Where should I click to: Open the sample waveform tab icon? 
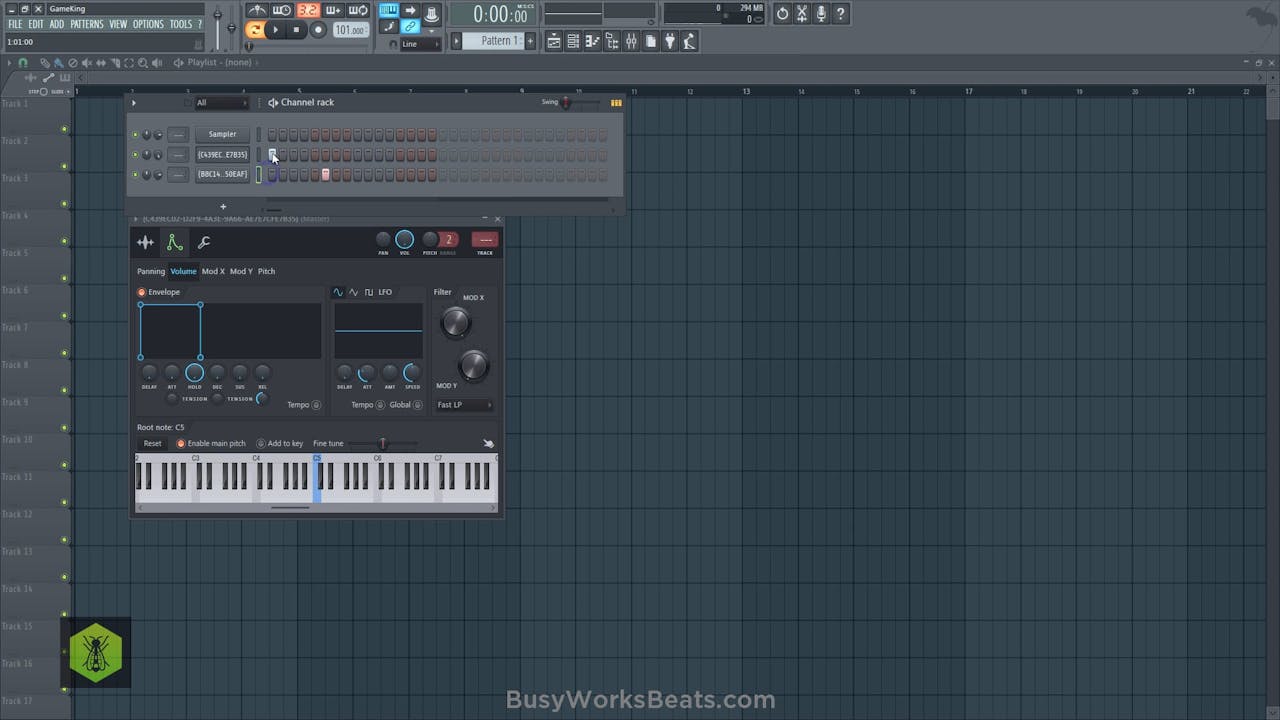coord(145,241)
